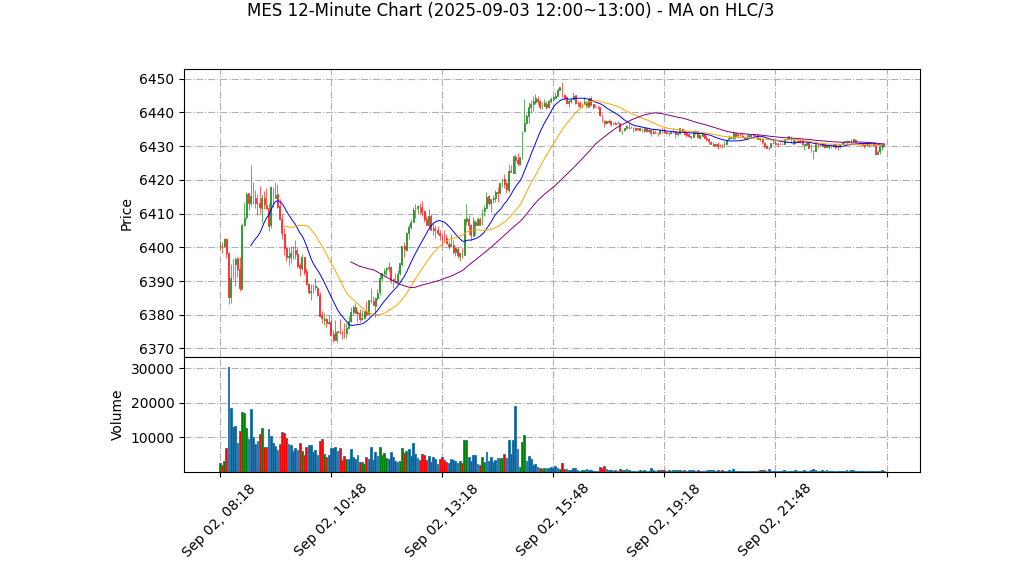Click the Price axis title
1022x575 pixels.
tap(126, 215)
